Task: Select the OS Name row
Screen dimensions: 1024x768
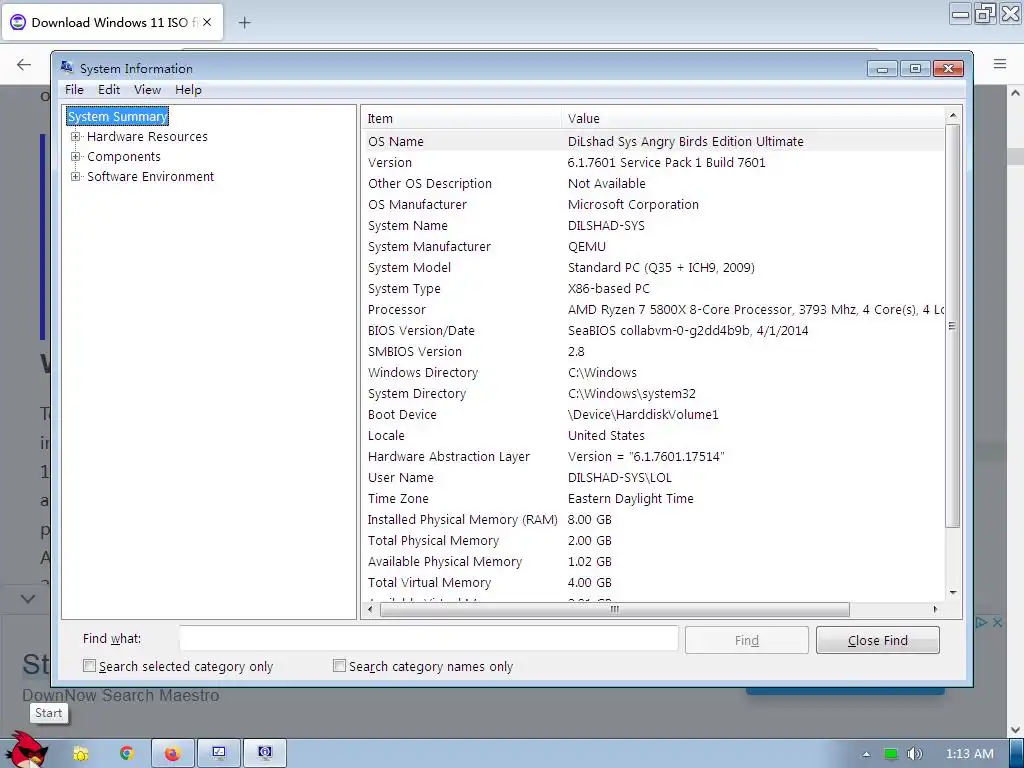Action: coord(653,141)
